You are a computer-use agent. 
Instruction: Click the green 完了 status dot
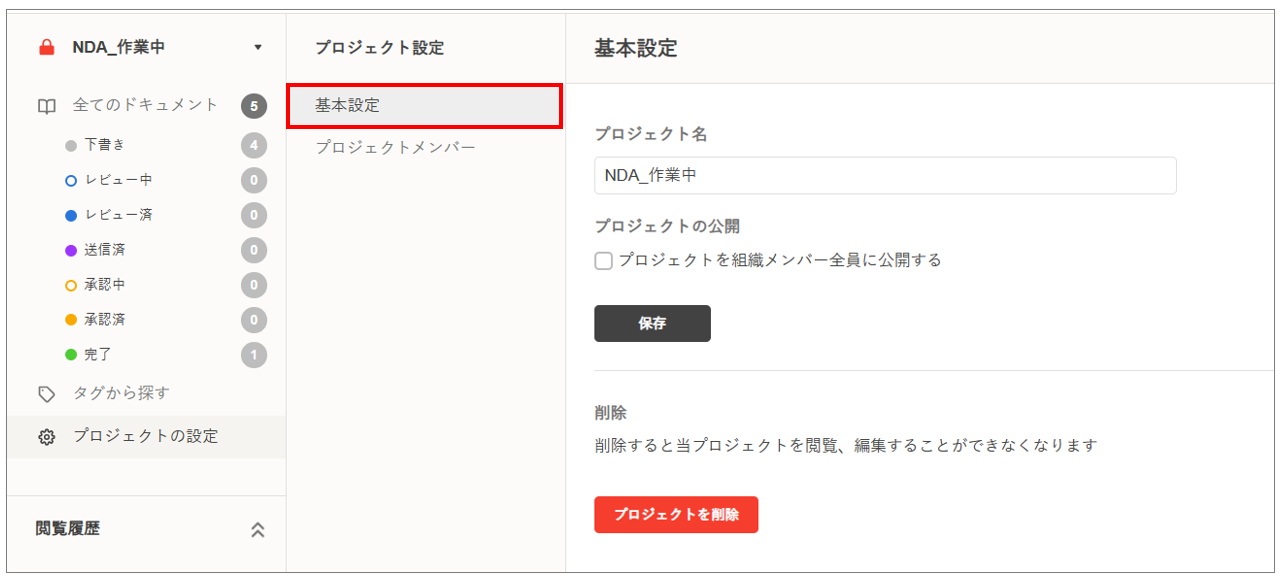(x=71, y=355)
